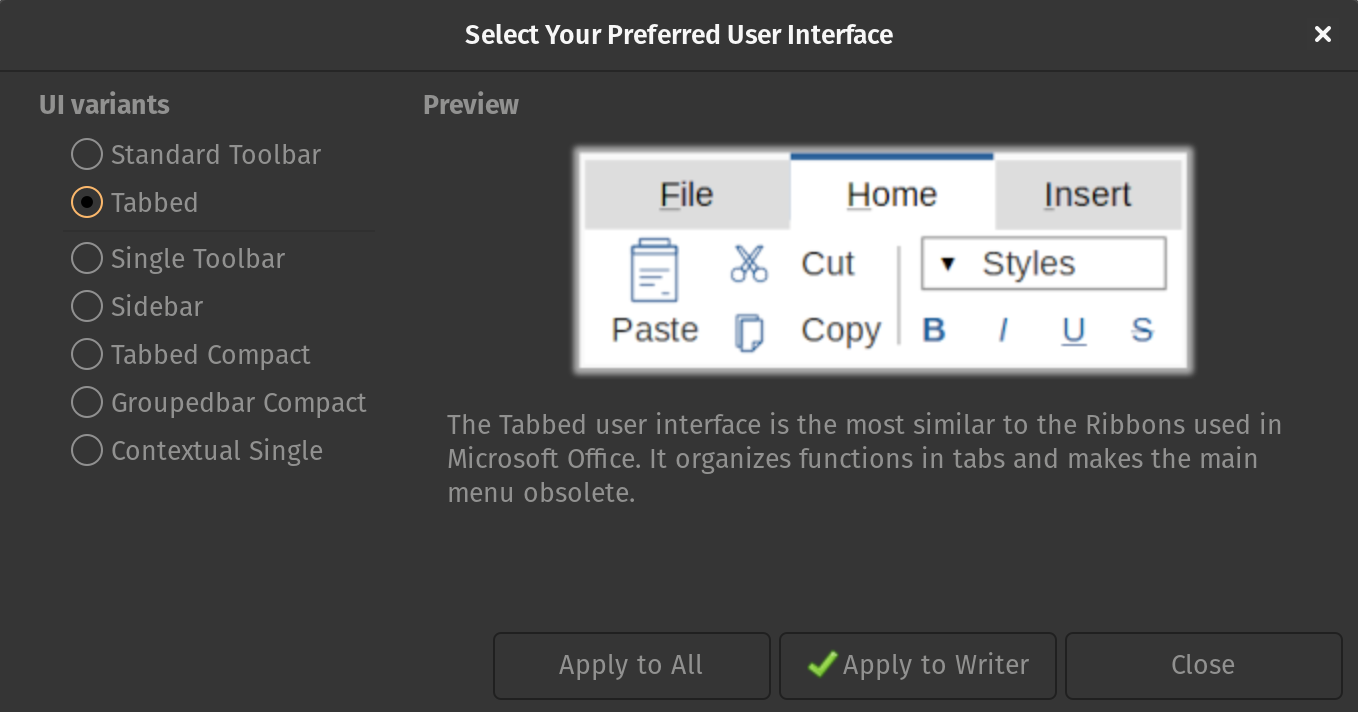Viewport: 1358px width, 712px height.
Task: Click the Italic I icon in the preview
Action: pos(1003,330)
